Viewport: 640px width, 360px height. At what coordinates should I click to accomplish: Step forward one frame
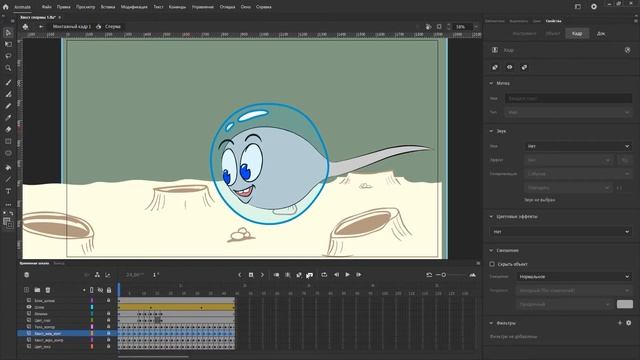coord(359,275)
